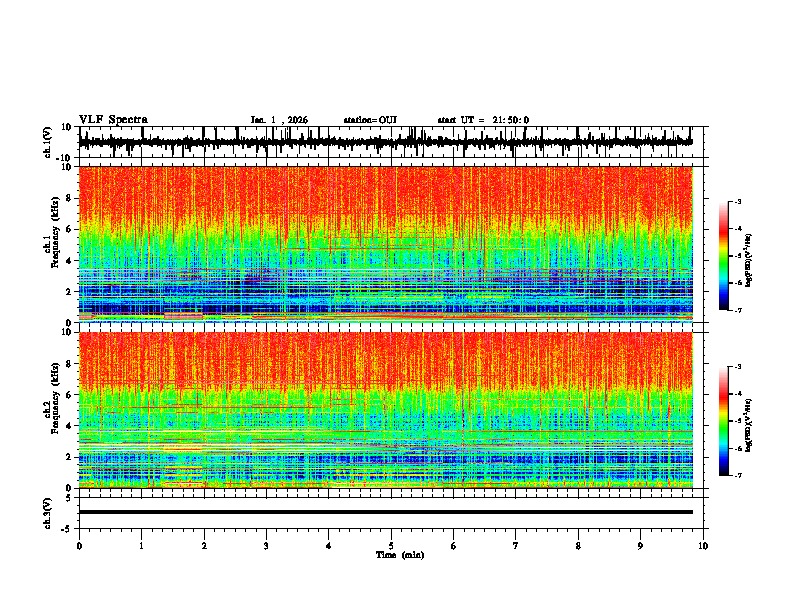
Task: Click the "-3" label on the ch.2 color scale
Action: (x=738, y=367)
